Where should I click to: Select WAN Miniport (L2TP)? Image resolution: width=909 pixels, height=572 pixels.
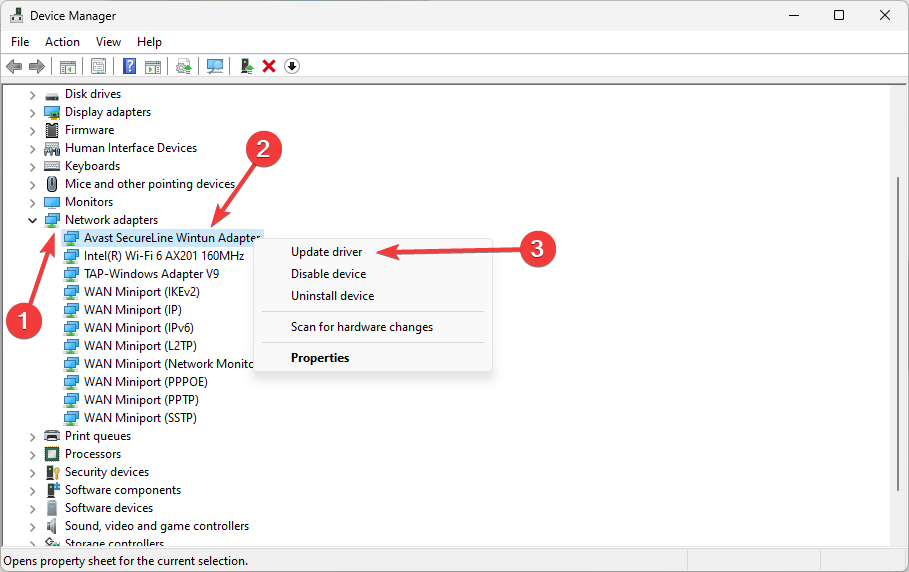click(x=140, y=345)
